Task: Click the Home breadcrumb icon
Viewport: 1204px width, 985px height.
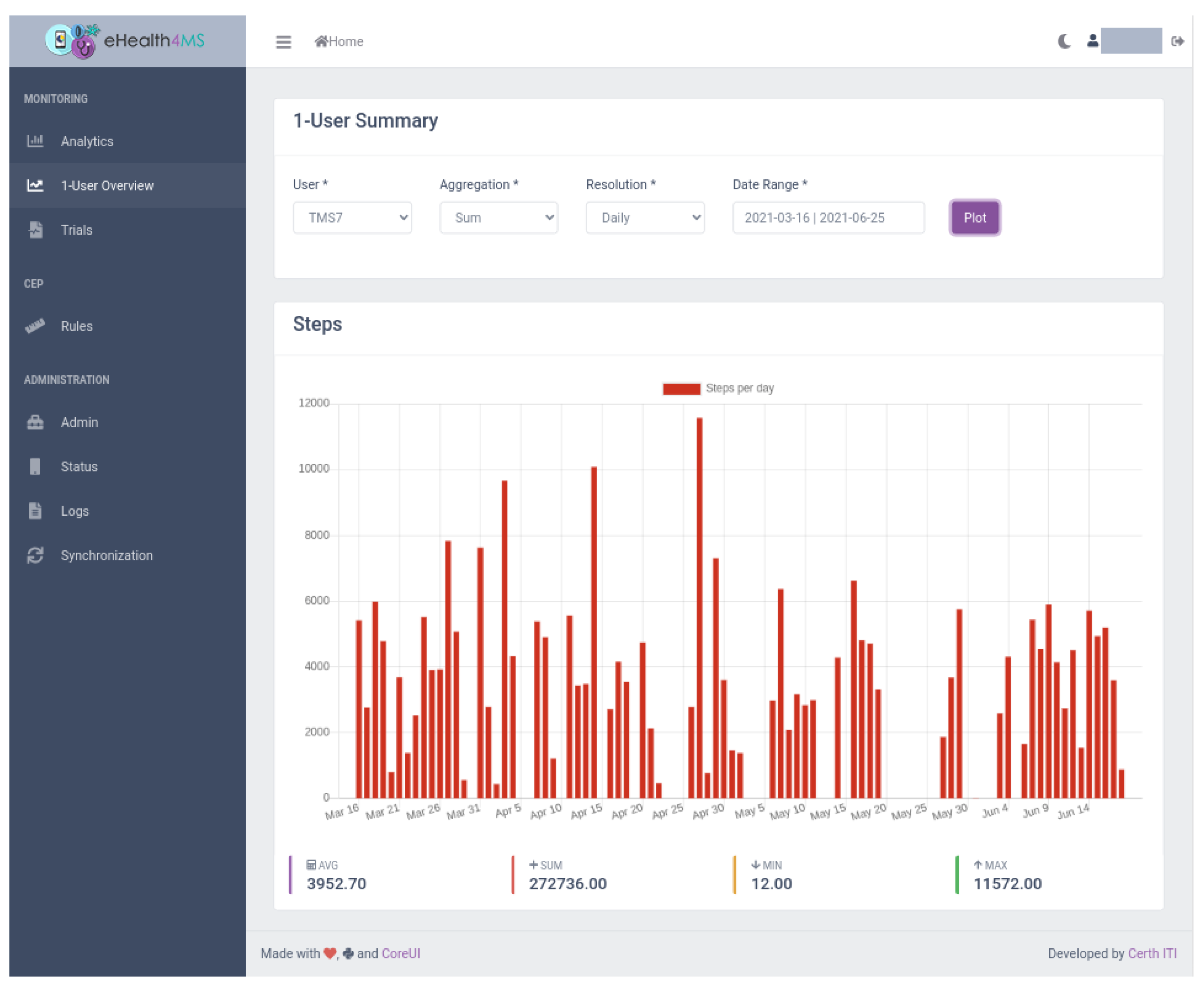Action: pyautogui.click(x=321, y=42)
